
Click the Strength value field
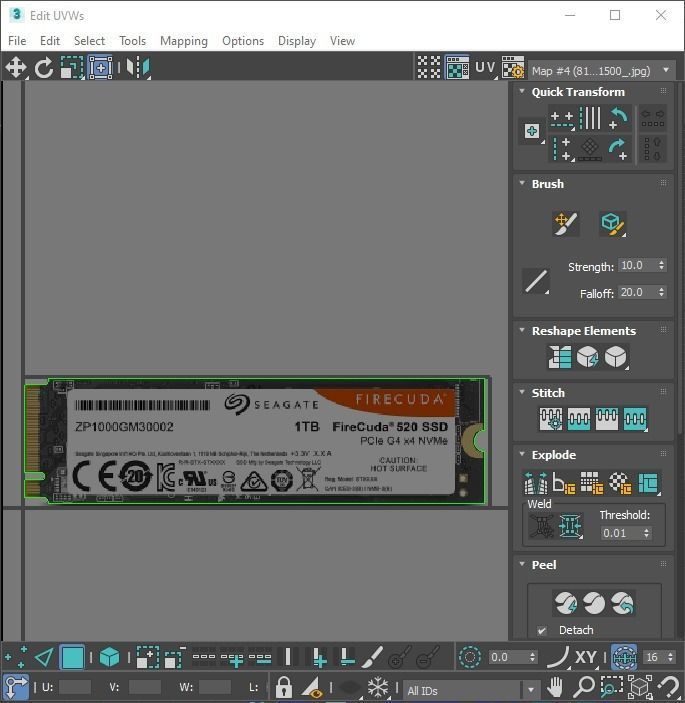pyautogui.click(x=637, y=265)
